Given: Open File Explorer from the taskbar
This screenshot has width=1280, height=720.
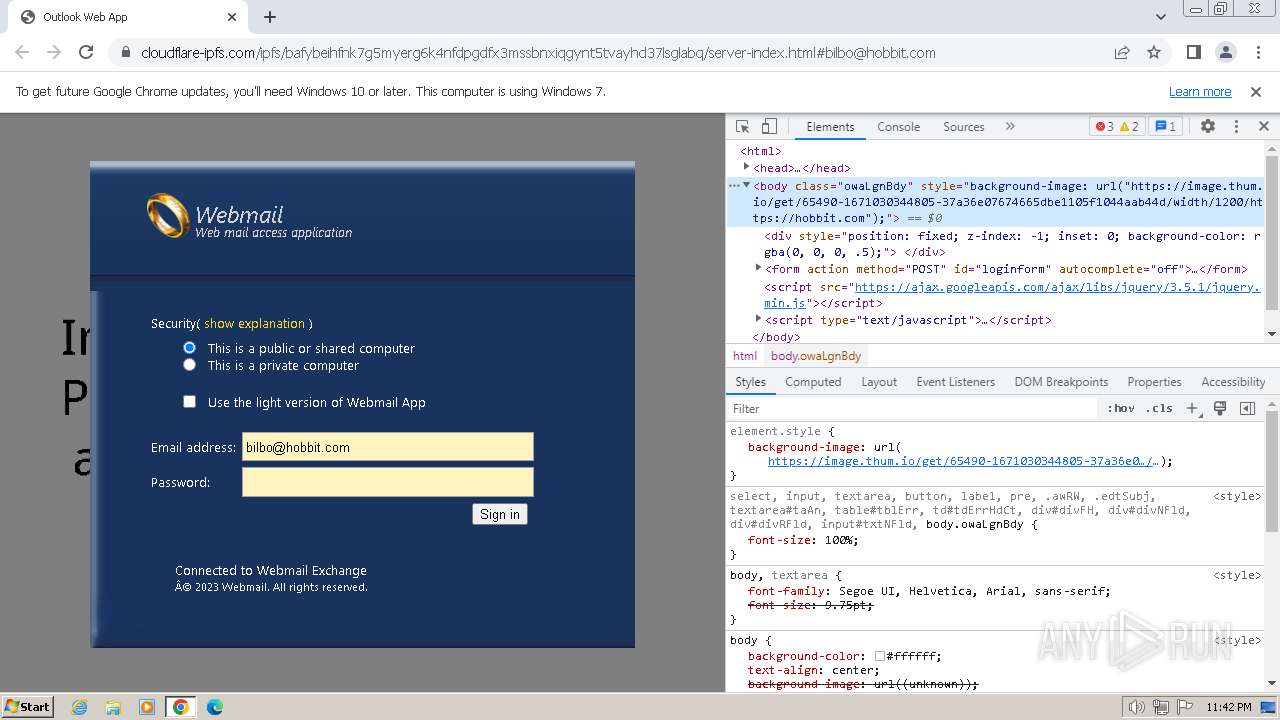Looking at the screenshot, I should tap(113, 707).
